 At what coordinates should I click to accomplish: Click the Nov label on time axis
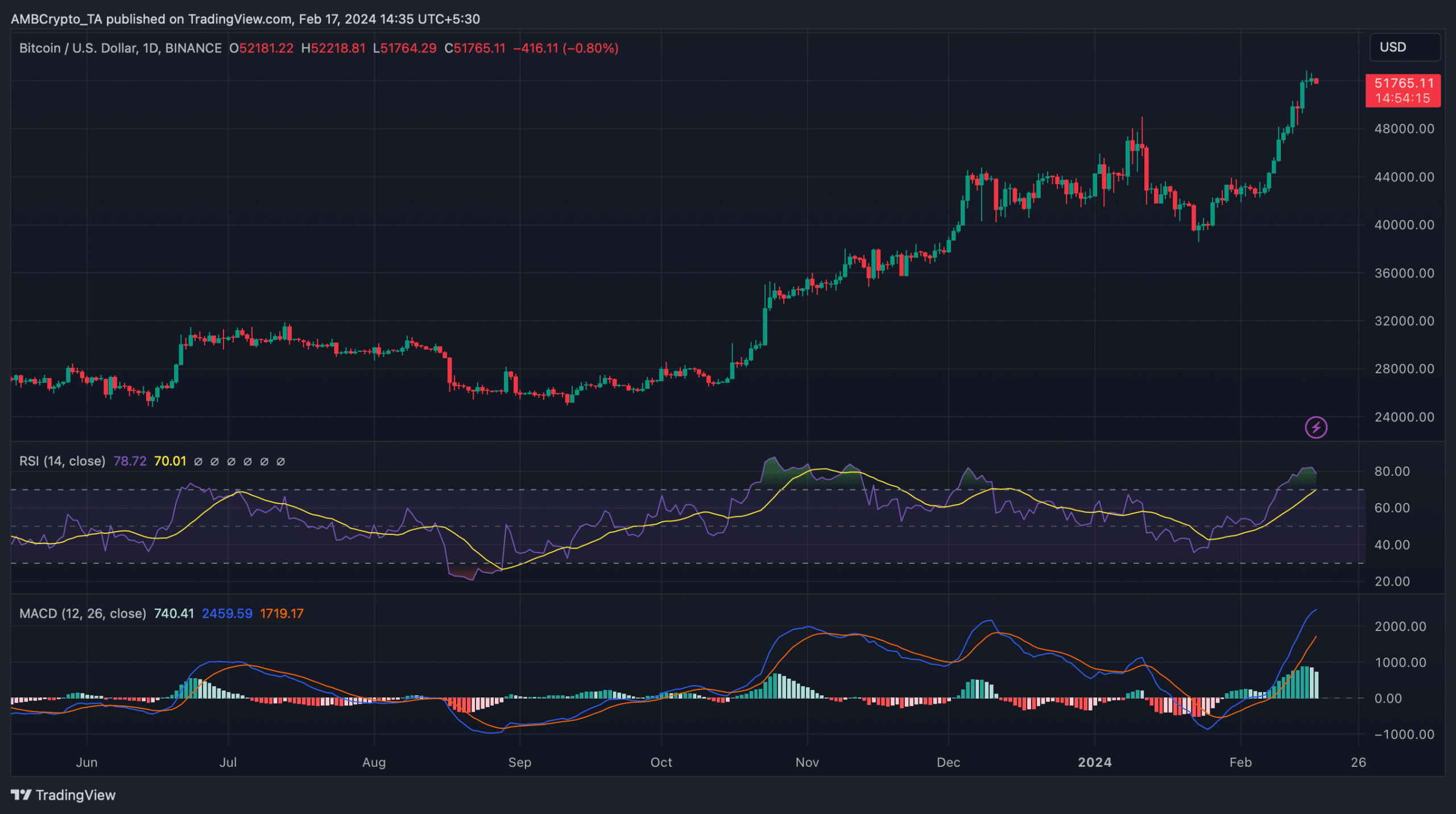(x=806, y=762)
